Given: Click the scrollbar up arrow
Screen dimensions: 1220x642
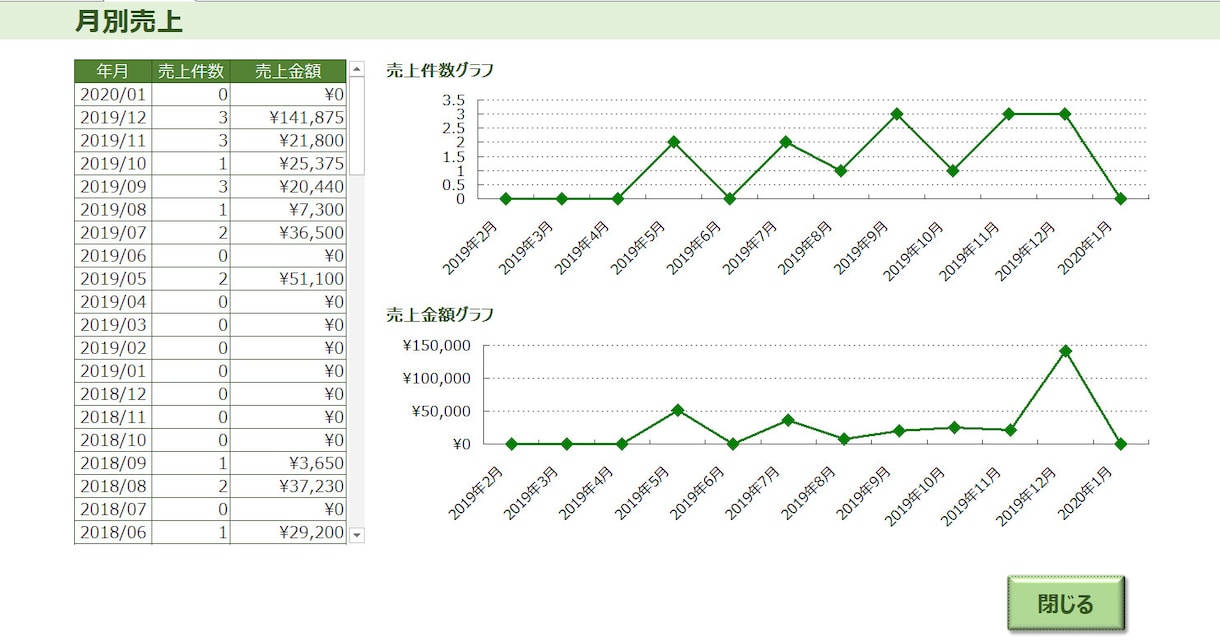Looking at the screenshot, I should click(357, 69).
